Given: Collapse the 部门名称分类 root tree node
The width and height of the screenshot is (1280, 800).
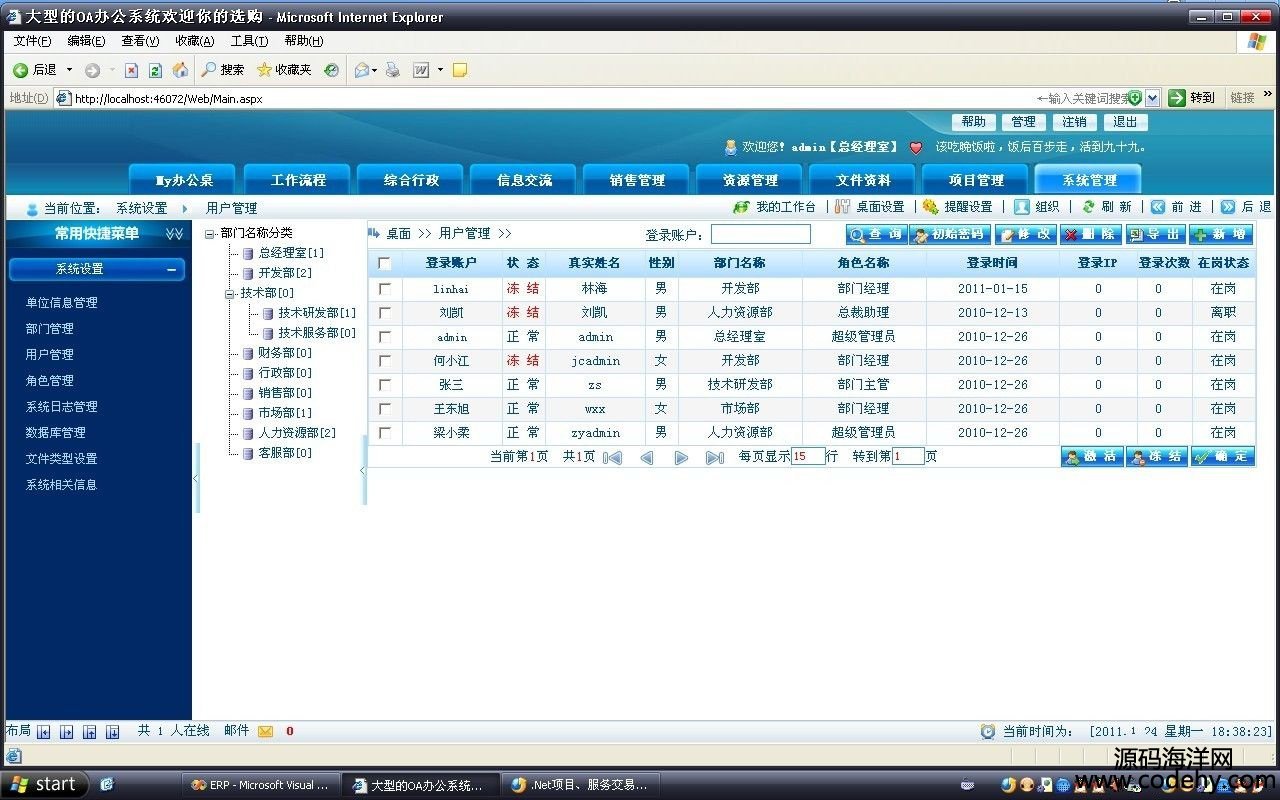Looking at the screenshot, I should tap(210, 233).
